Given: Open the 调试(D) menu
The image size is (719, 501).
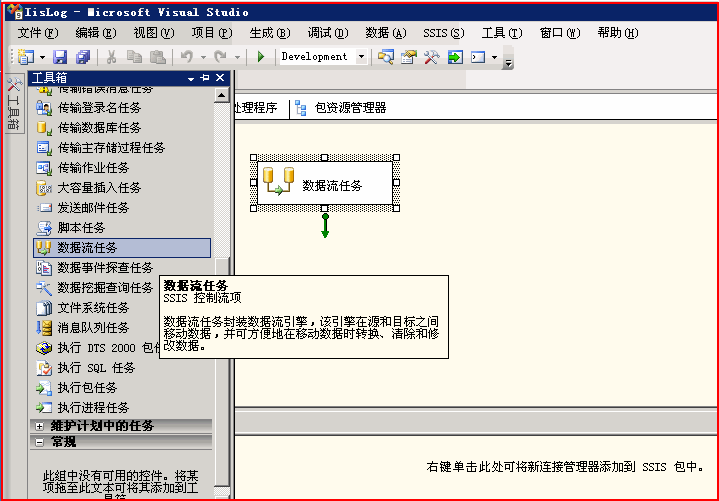Looking at the screenshot, I should click(328, 33).
